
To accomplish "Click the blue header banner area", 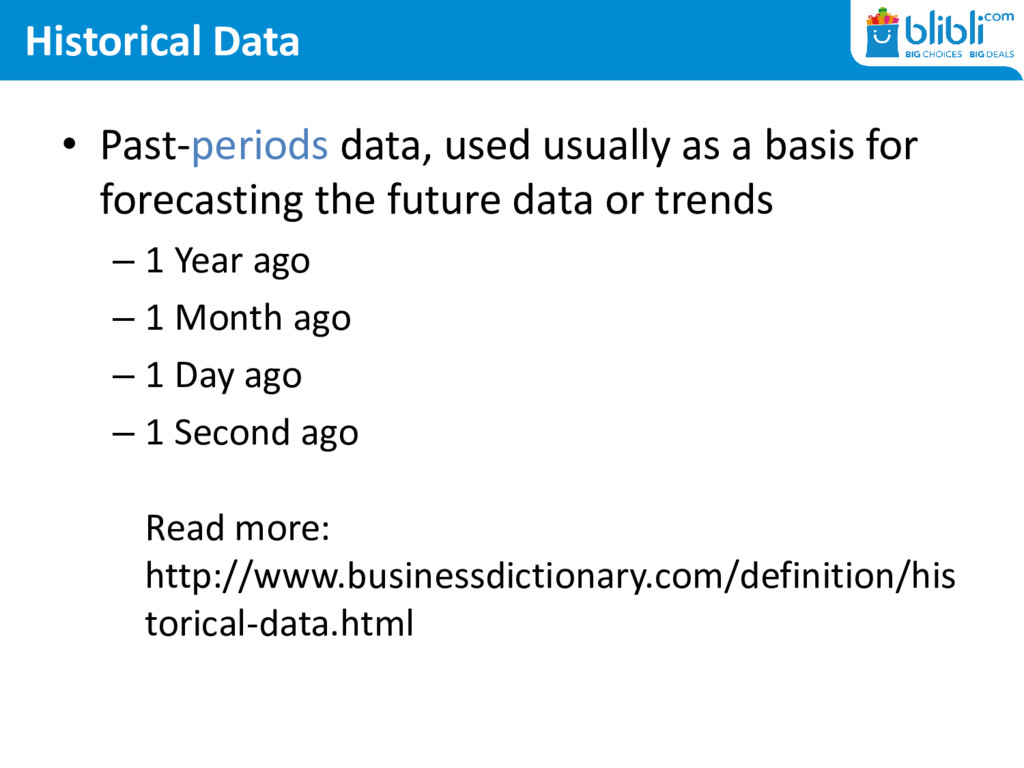I will pyautogui.click(x=424, y=40).
